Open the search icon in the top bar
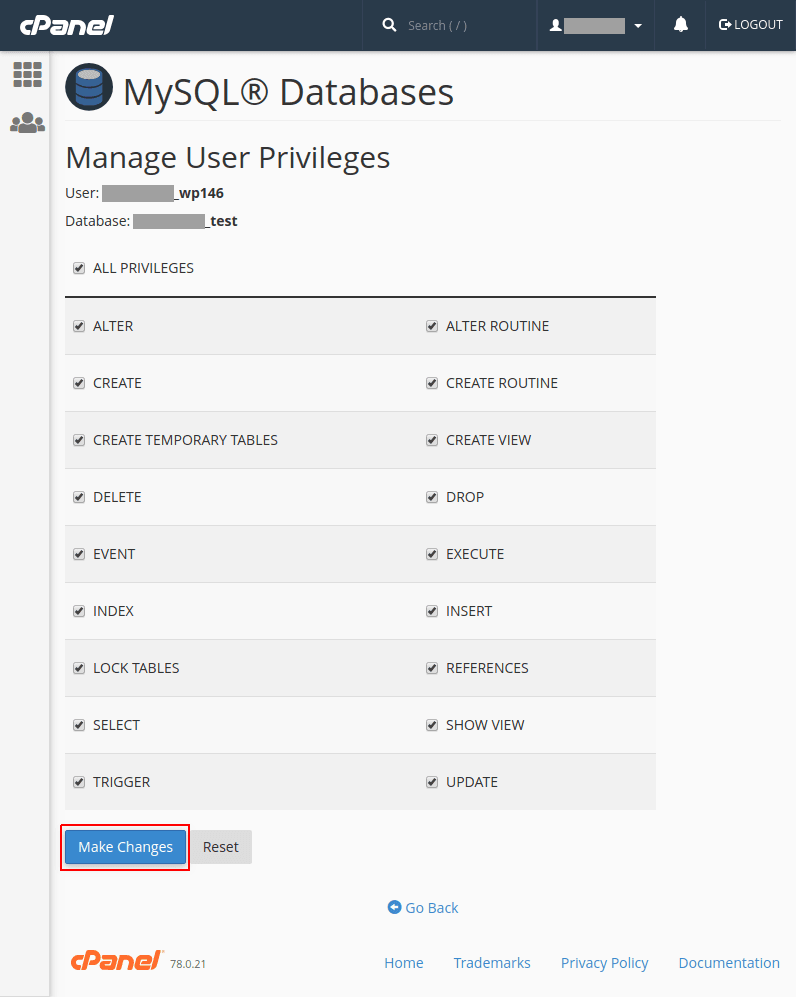The width and height of the screenshot is (796, 997). click(x=390, y=24)
